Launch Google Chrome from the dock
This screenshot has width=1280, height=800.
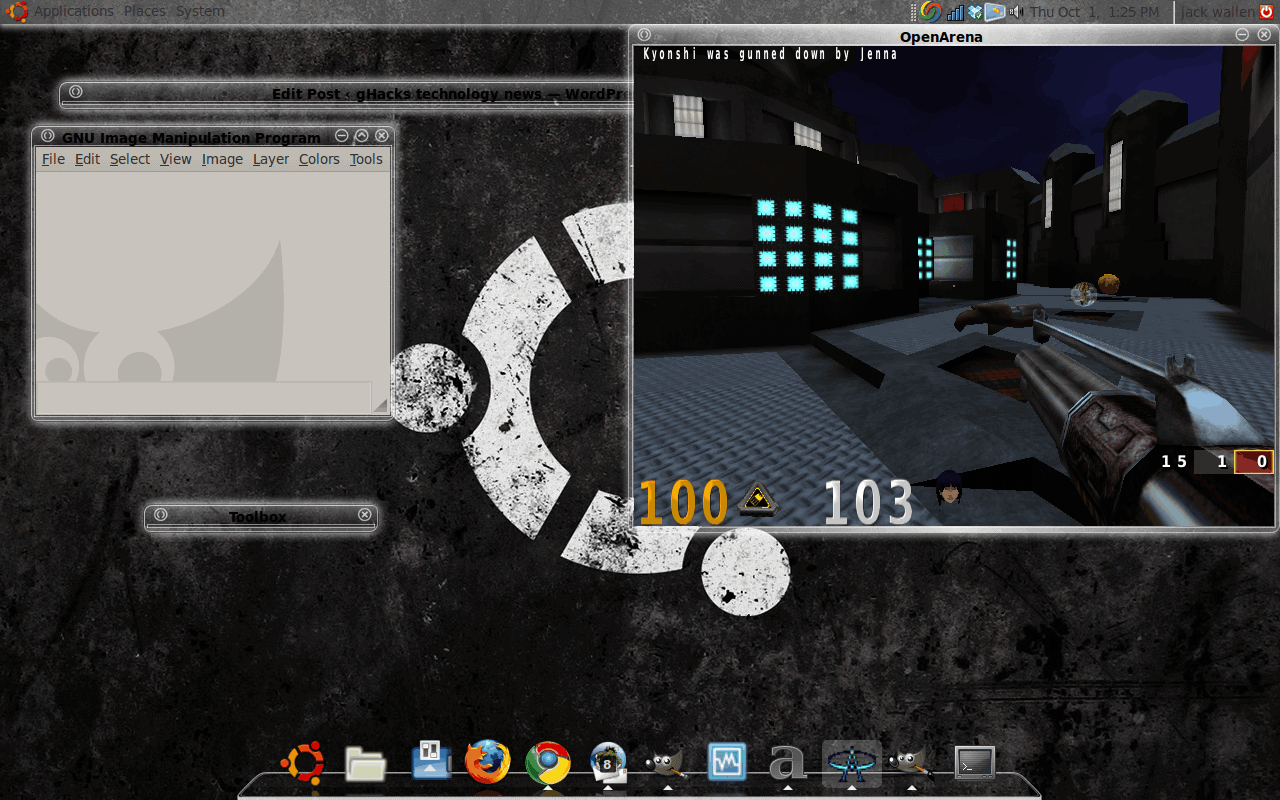click(x=548, y=763)
